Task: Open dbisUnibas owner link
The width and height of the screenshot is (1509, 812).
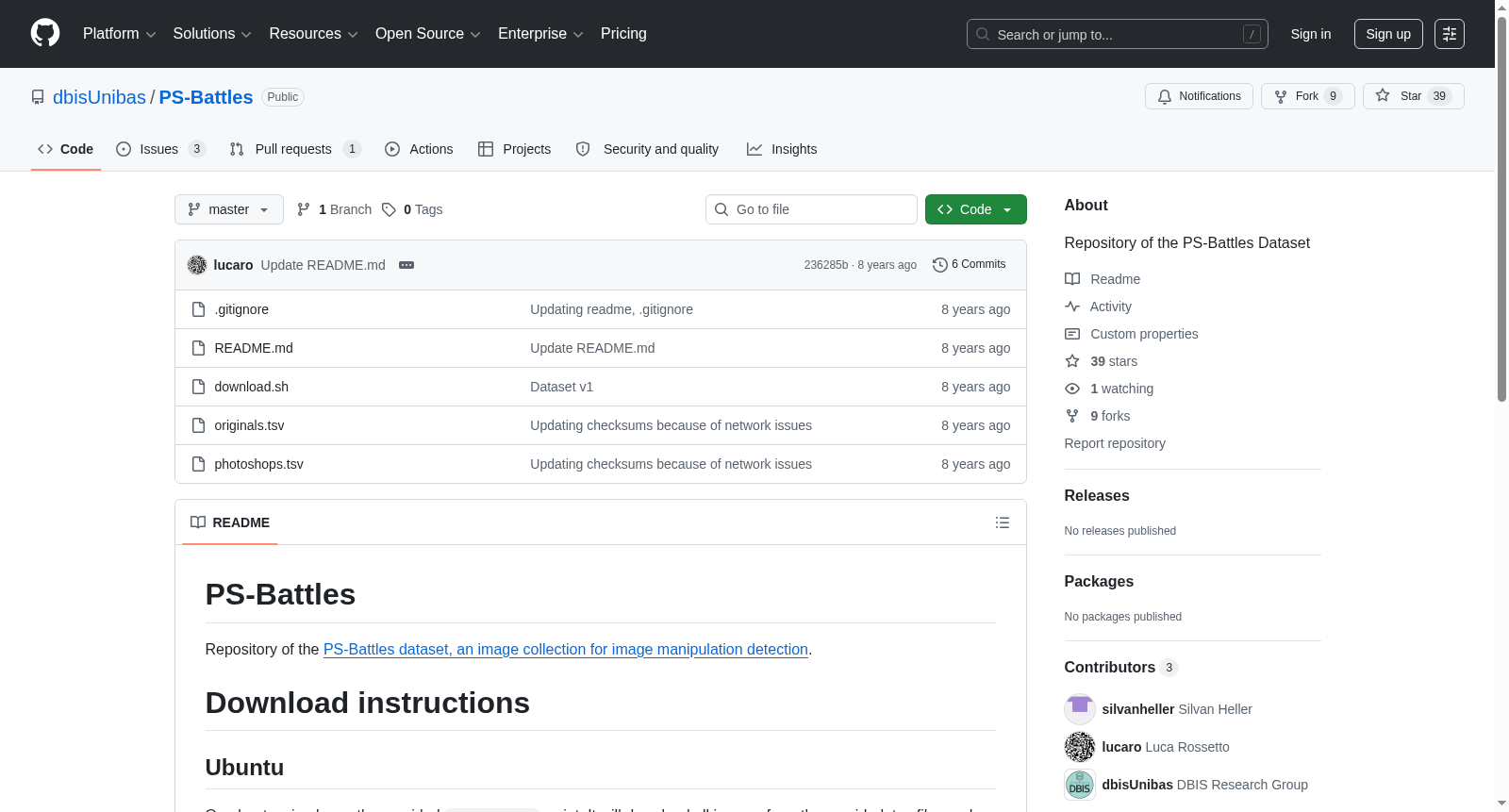Action: 99,97
